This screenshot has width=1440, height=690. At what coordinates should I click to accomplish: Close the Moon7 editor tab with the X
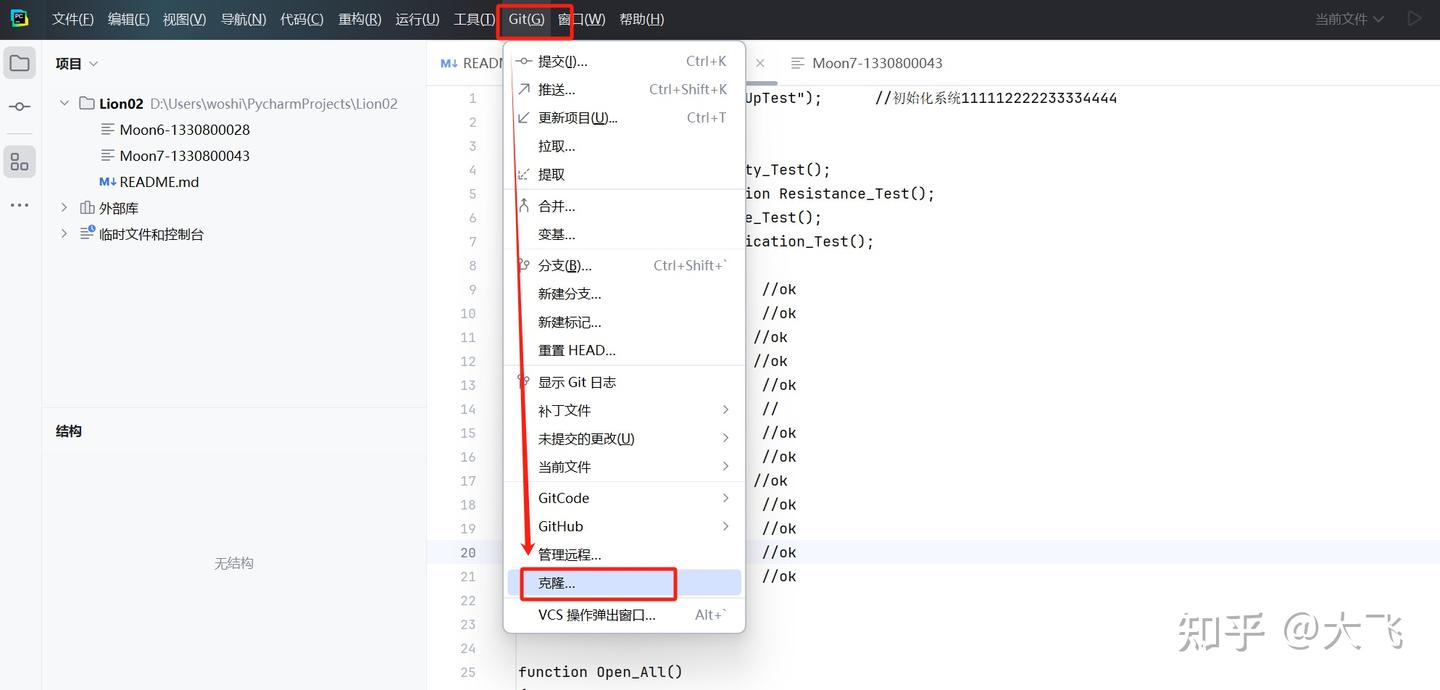pos(760,62)
